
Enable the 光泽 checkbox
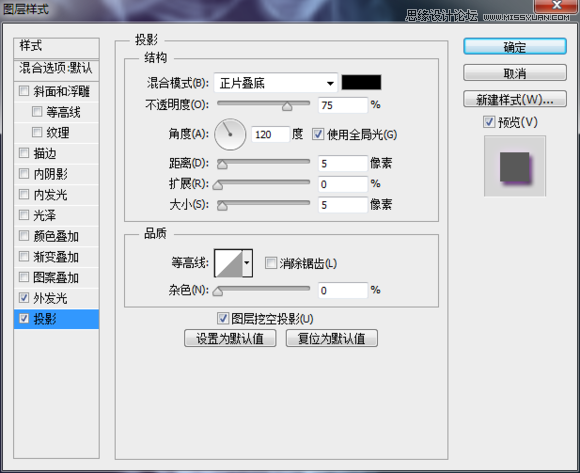coord(24,215)
